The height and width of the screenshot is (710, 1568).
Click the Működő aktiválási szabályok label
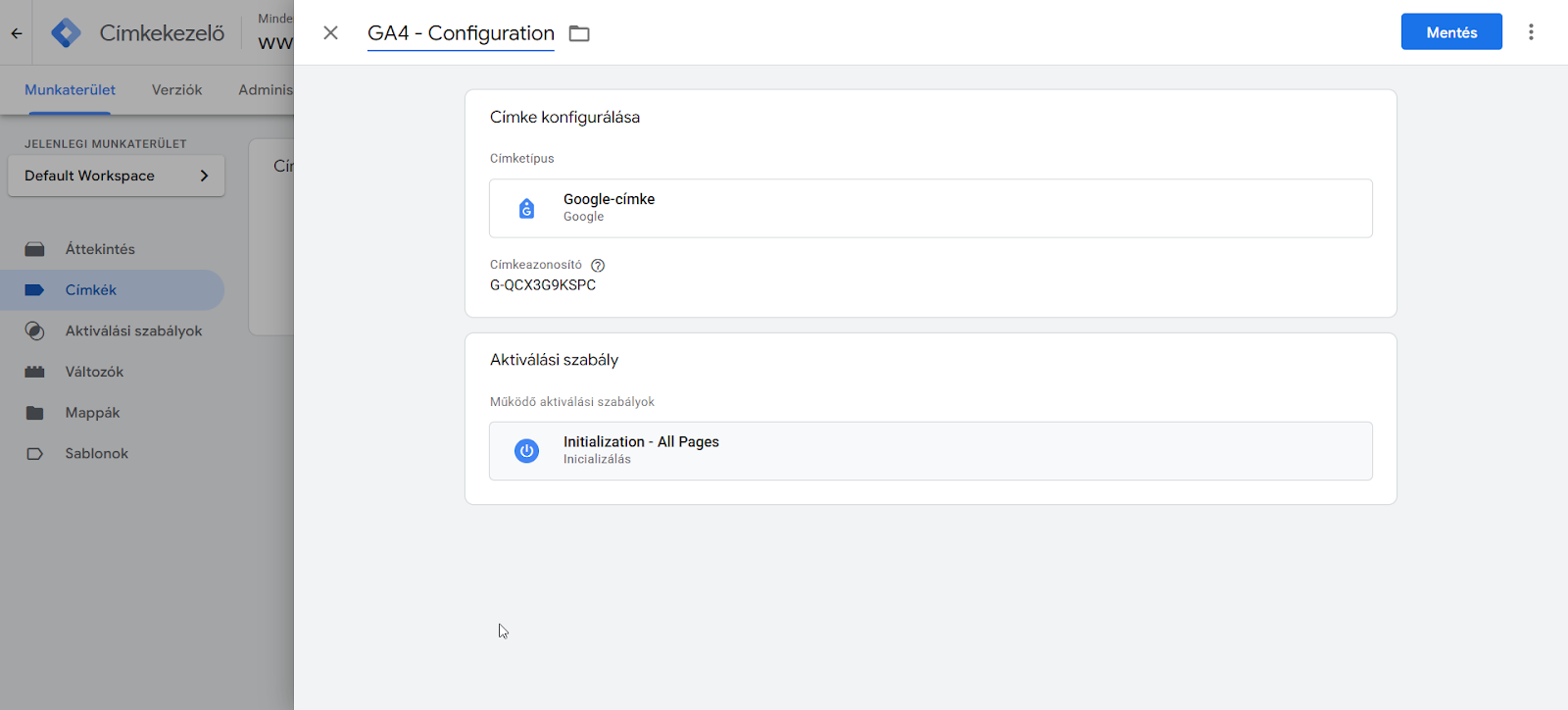[571, 401]
